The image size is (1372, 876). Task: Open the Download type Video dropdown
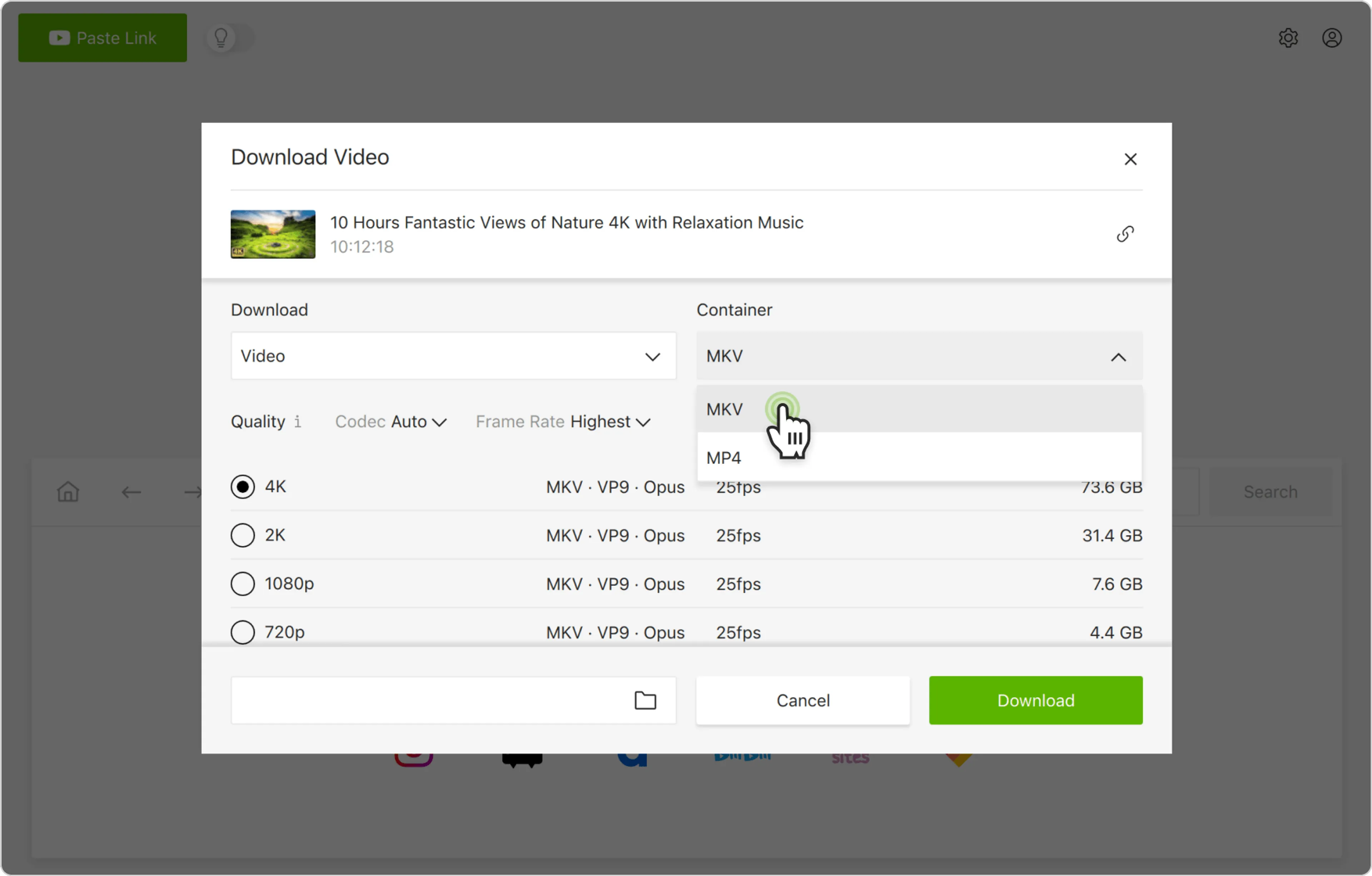click(453, 356)
